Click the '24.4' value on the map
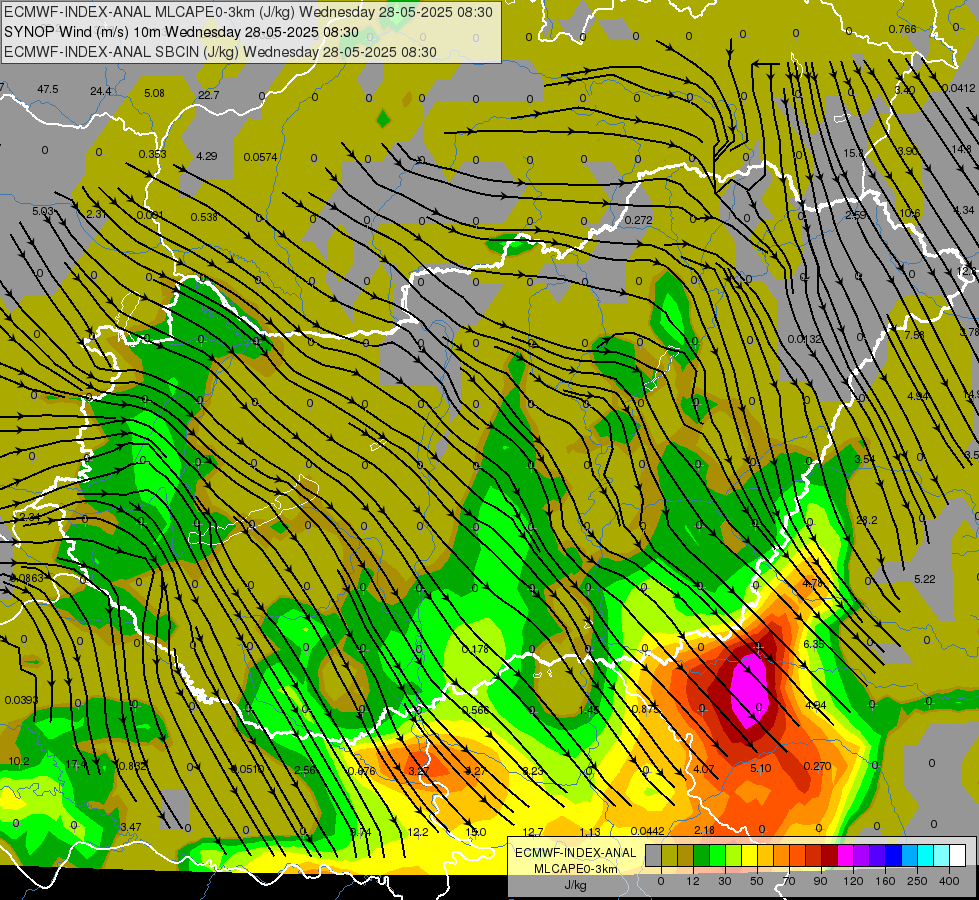This screenshot has height=900, width=979. click(x=101, y=91)
